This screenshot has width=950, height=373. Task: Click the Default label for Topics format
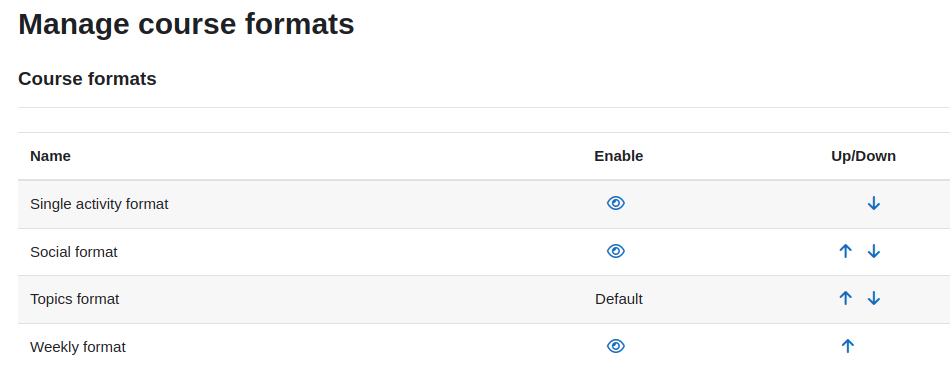tap(619, 299)
